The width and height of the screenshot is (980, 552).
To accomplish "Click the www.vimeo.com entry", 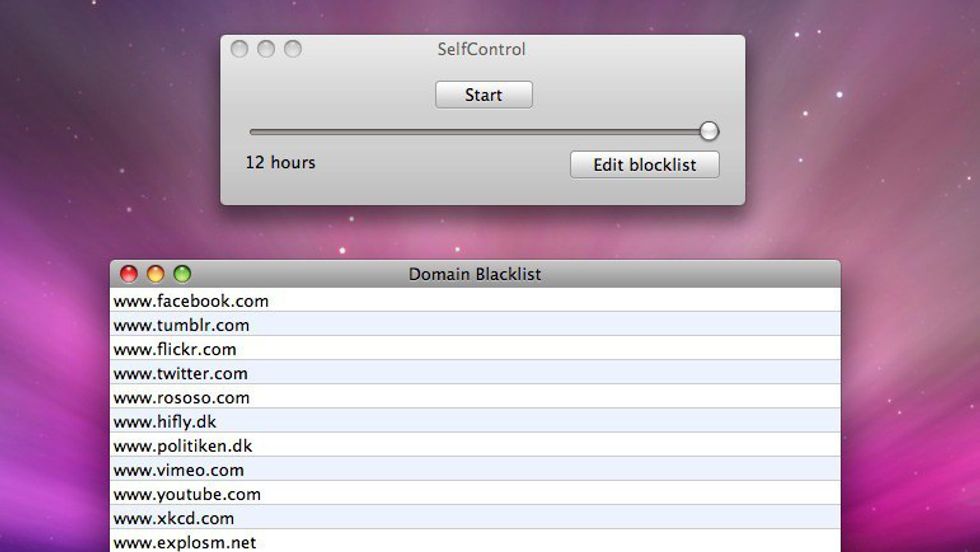I will (x=178, y=470).
